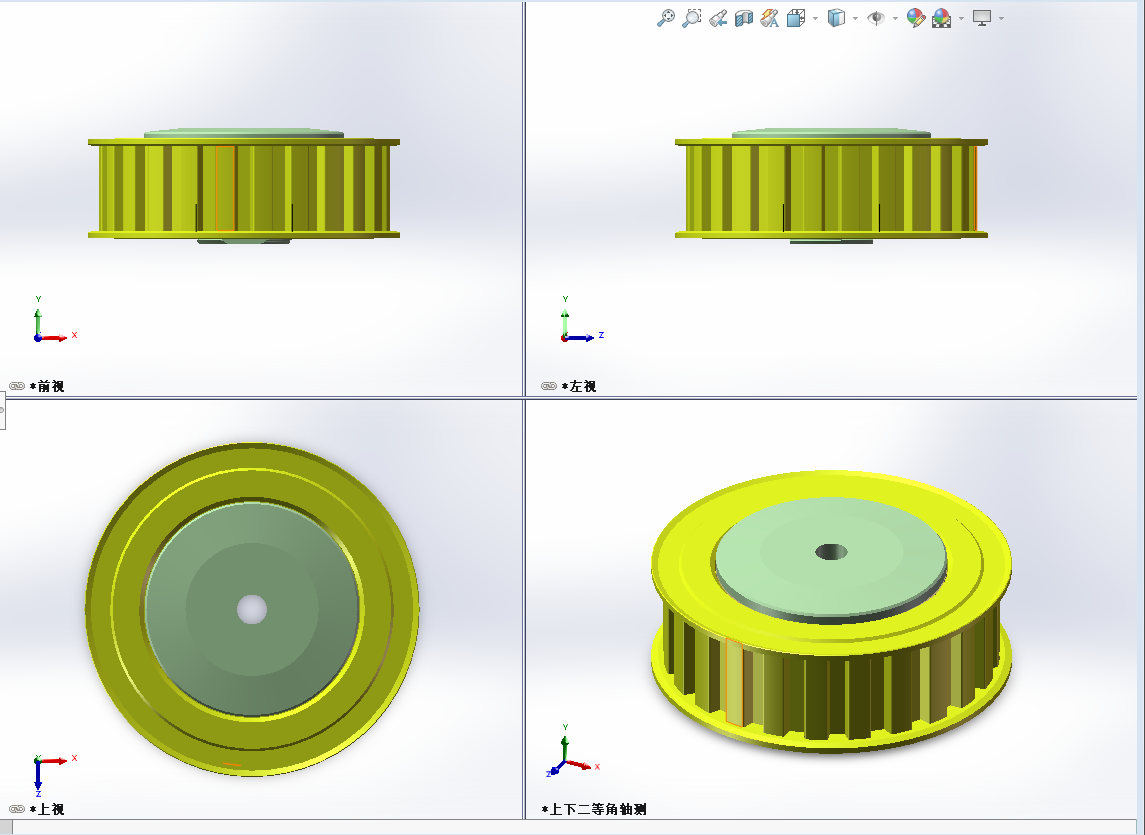Click the Apply Scene icon
Screen dimensions: 1145x835
pyautogui.click(x=942, y=18)
